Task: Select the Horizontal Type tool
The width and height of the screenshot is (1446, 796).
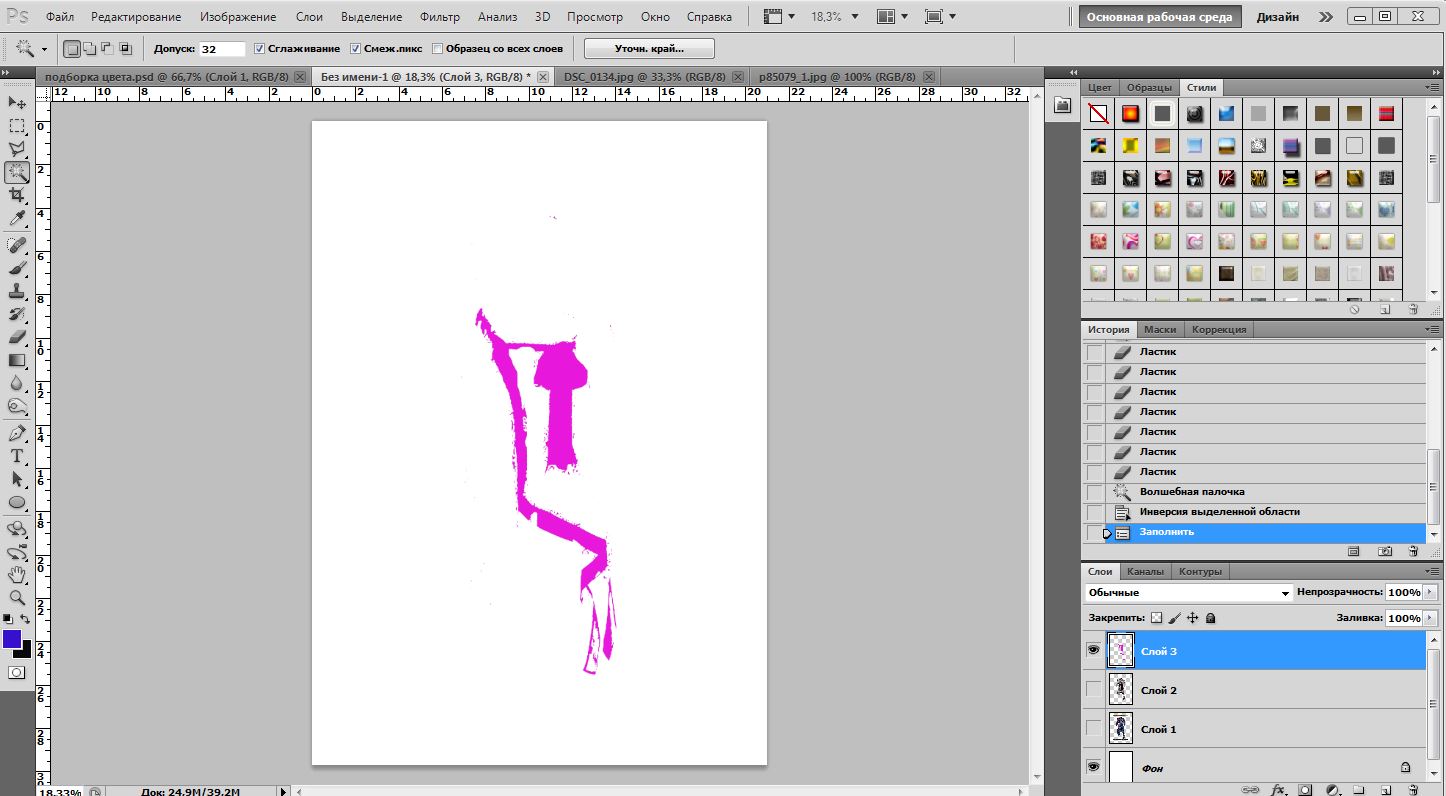Action: pos(17,456)
